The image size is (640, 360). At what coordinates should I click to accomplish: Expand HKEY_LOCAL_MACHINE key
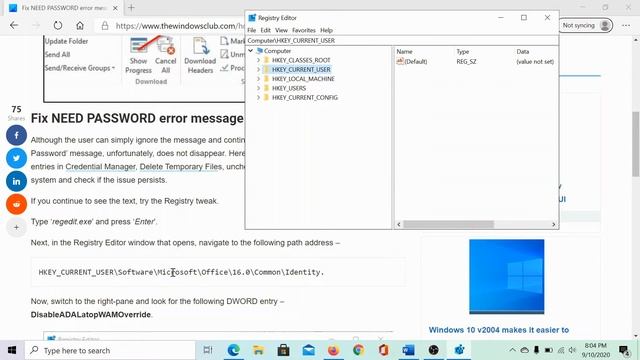click(258, 79)
